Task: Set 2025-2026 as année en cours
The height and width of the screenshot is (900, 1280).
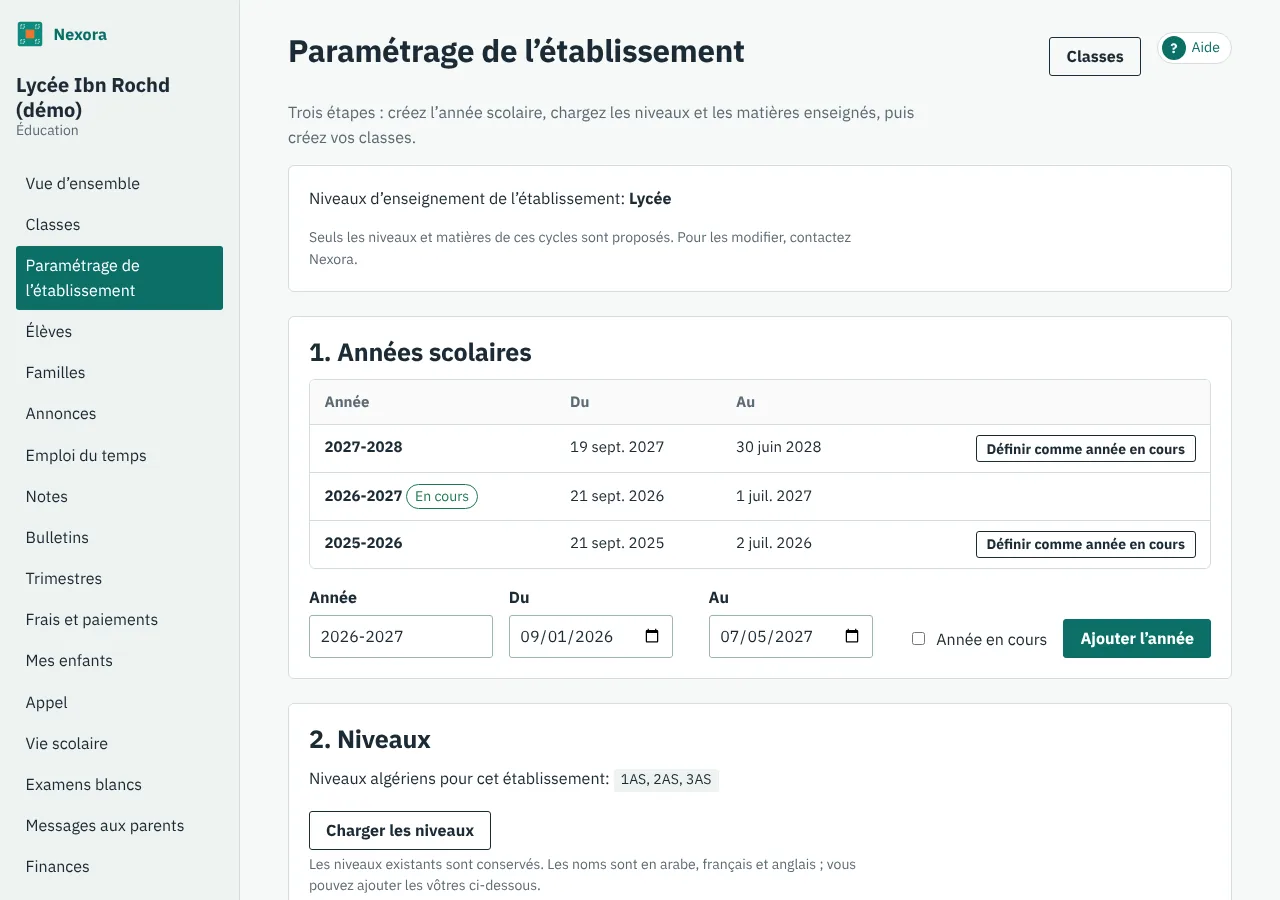Action: 1085,544
